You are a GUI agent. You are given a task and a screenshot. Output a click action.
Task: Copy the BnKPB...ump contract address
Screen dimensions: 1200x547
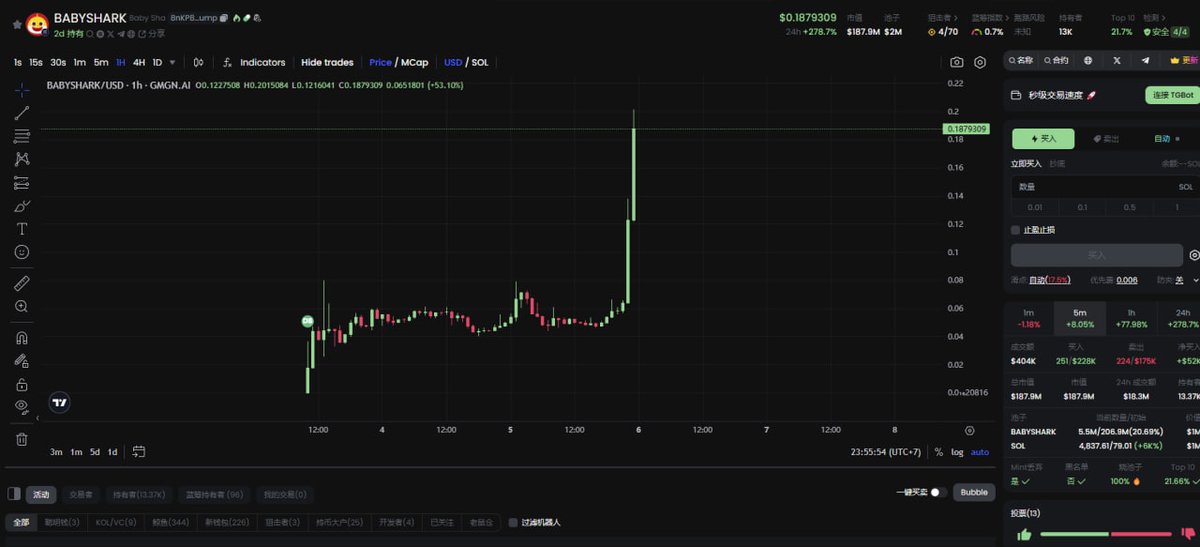(224, 18)
